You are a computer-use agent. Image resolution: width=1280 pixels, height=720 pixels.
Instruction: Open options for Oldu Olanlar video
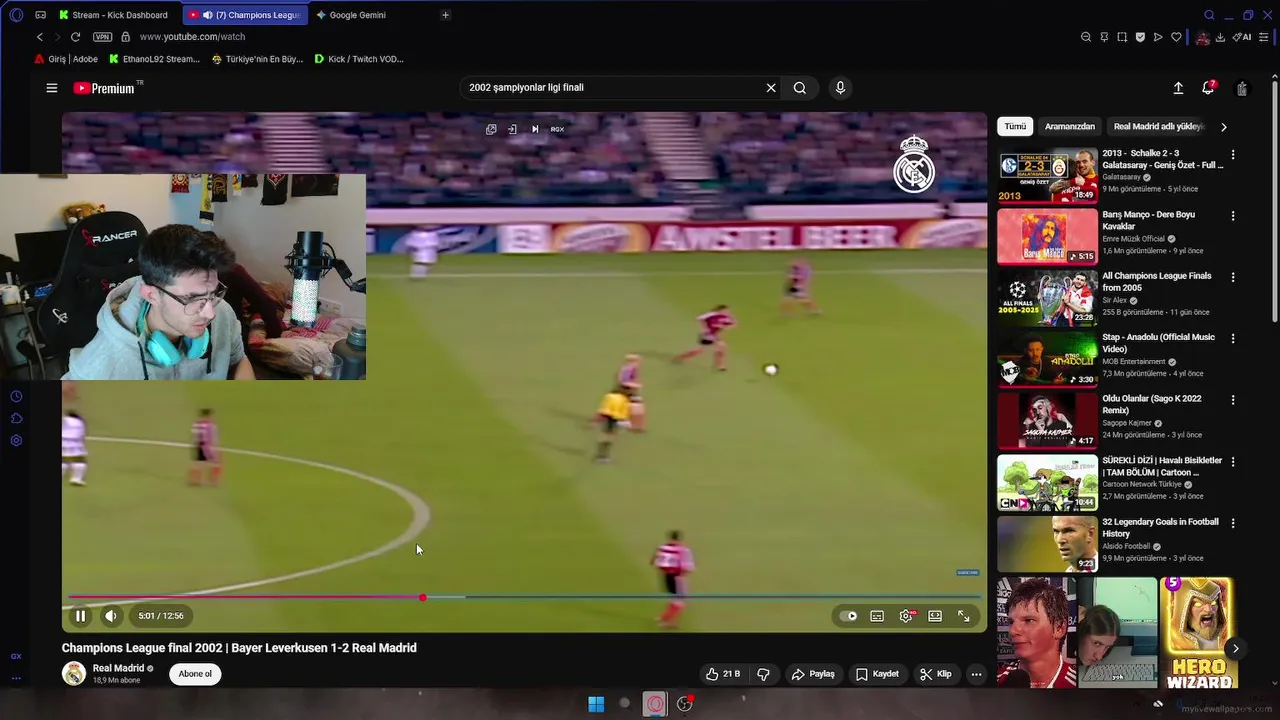coord(1233,400)
